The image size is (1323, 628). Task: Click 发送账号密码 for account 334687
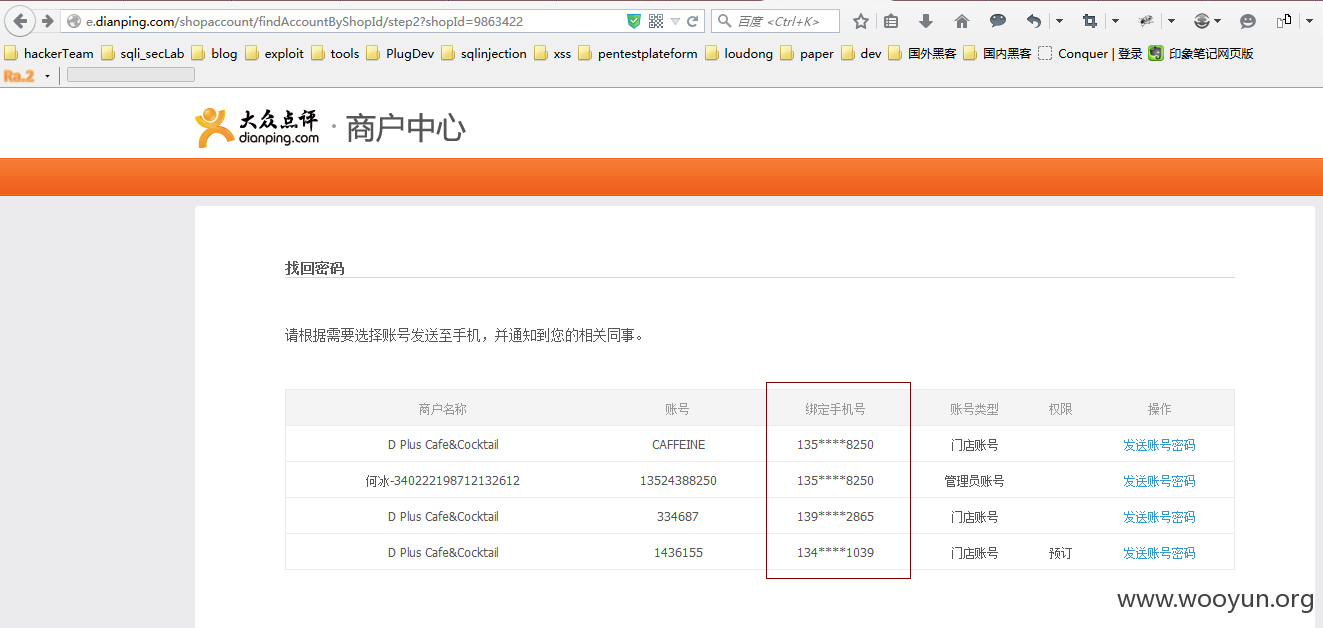[x=1159, y=517]
